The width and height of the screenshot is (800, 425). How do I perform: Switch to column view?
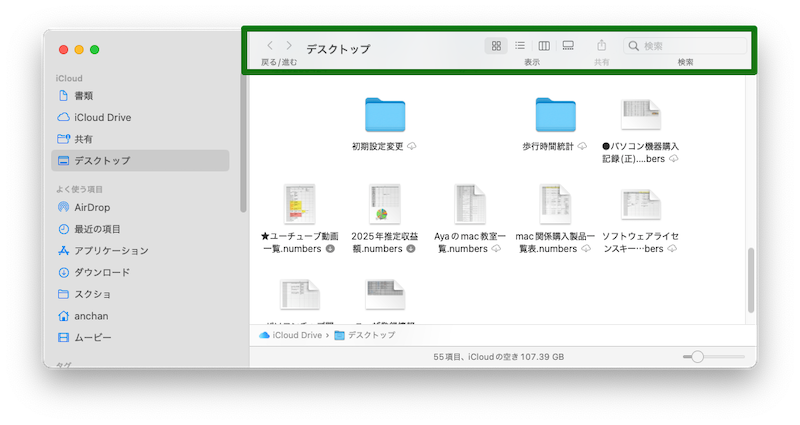[x=544, y=46]
